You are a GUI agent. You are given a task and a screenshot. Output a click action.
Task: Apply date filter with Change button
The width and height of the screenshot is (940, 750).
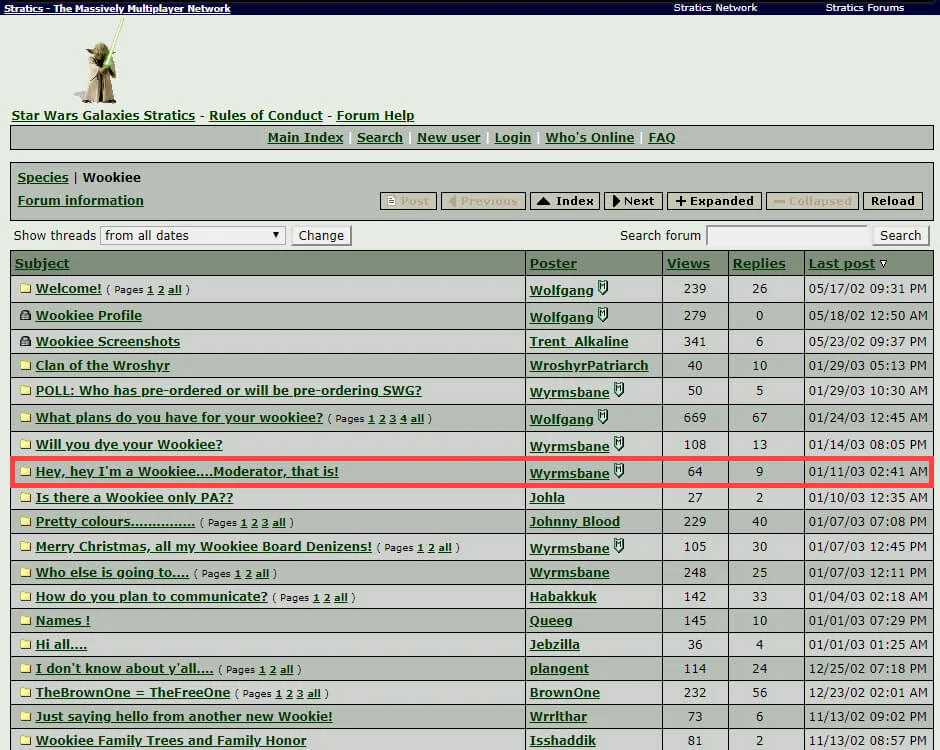tap(321, 235)
